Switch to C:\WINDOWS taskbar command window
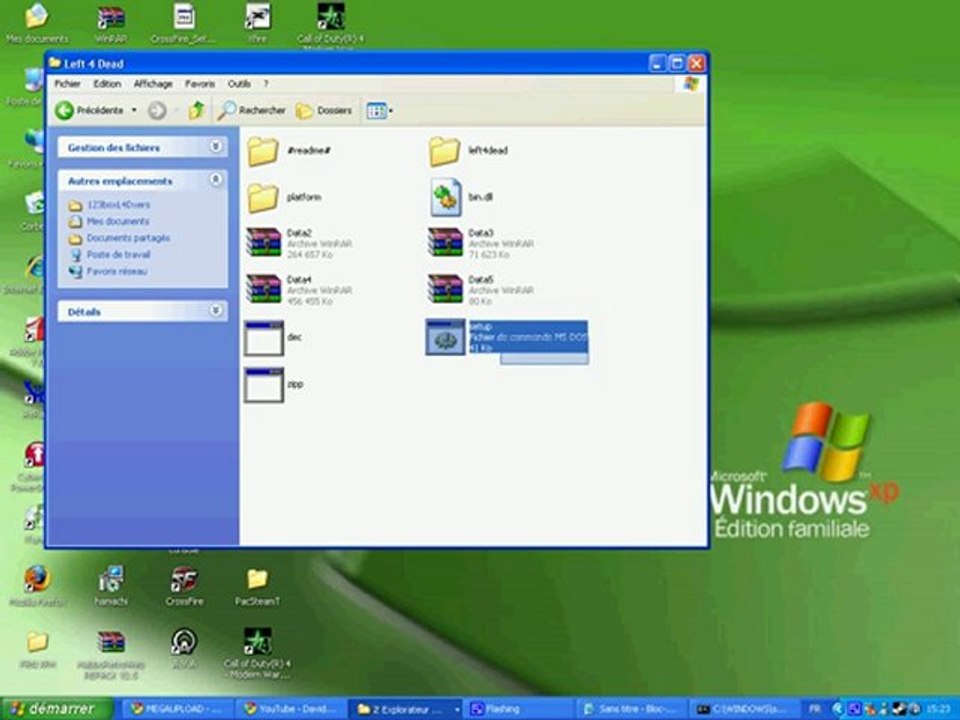Viewport: 960px width, 720px height. click(745, 709)
